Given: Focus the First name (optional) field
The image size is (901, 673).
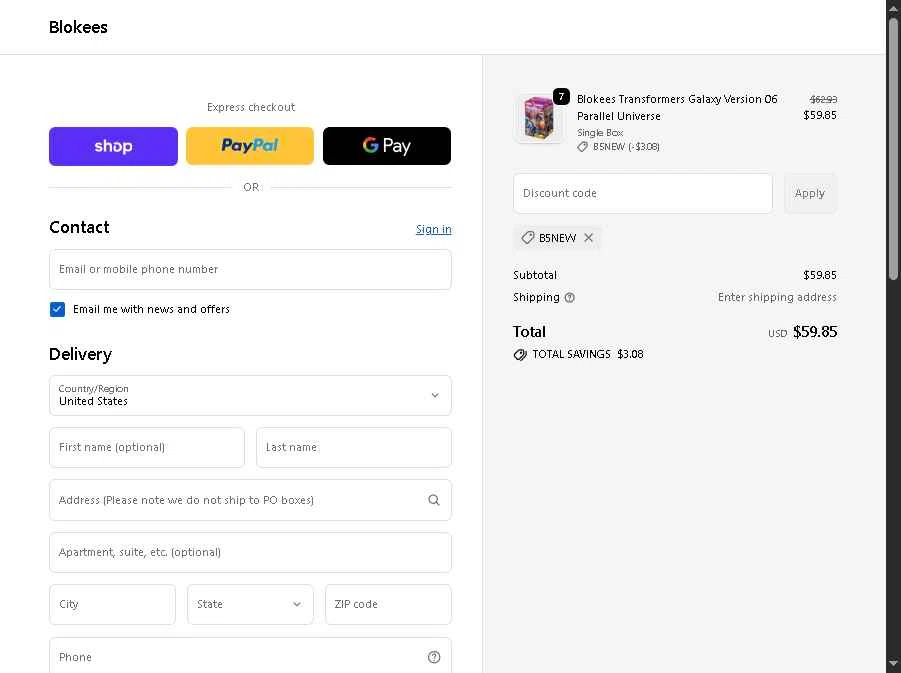Looking at the screenshot, I should coord(147,447).
